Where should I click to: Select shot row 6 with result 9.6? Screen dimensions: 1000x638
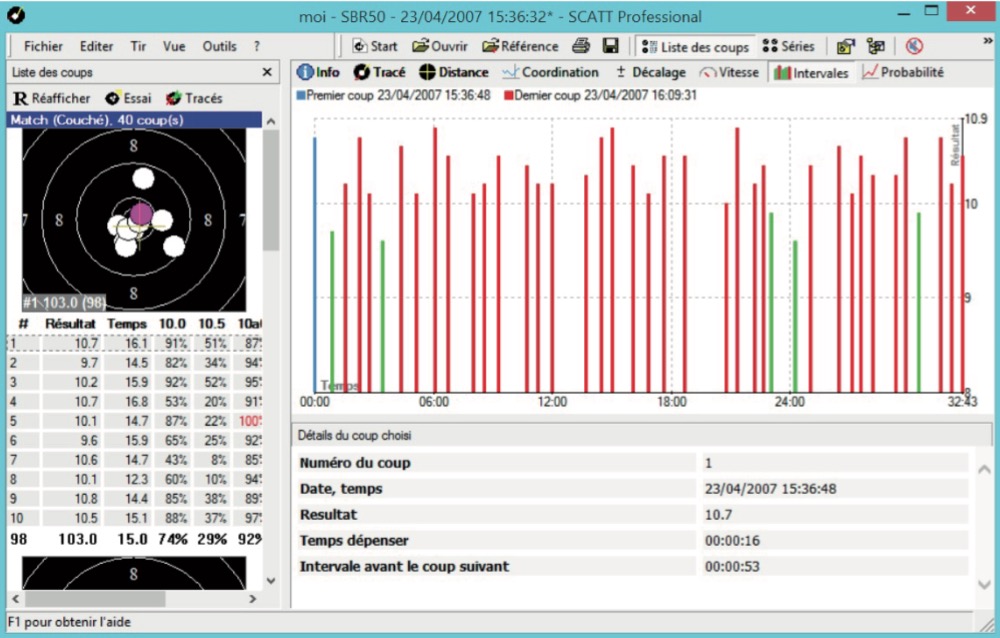pyautogui.click(x=135, y=440)
